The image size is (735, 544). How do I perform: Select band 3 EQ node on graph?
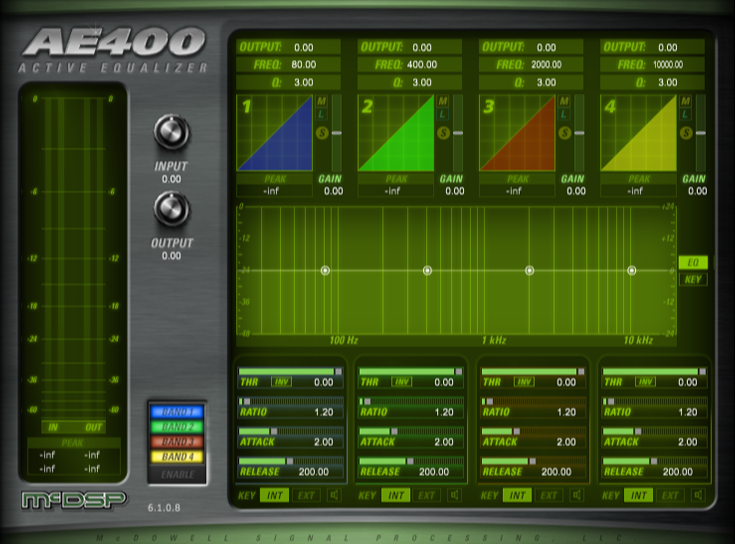click(529, 270)
